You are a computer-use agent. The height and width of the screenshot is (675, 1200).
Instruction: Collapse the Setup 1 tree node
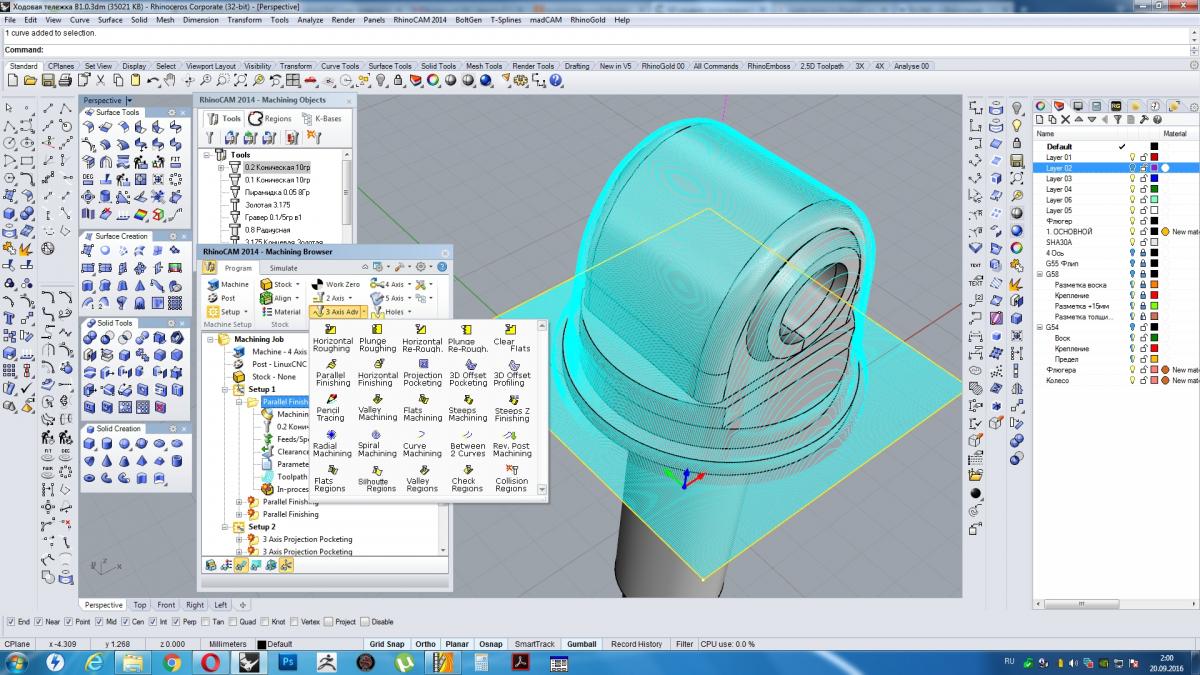(x=225, y=389)
